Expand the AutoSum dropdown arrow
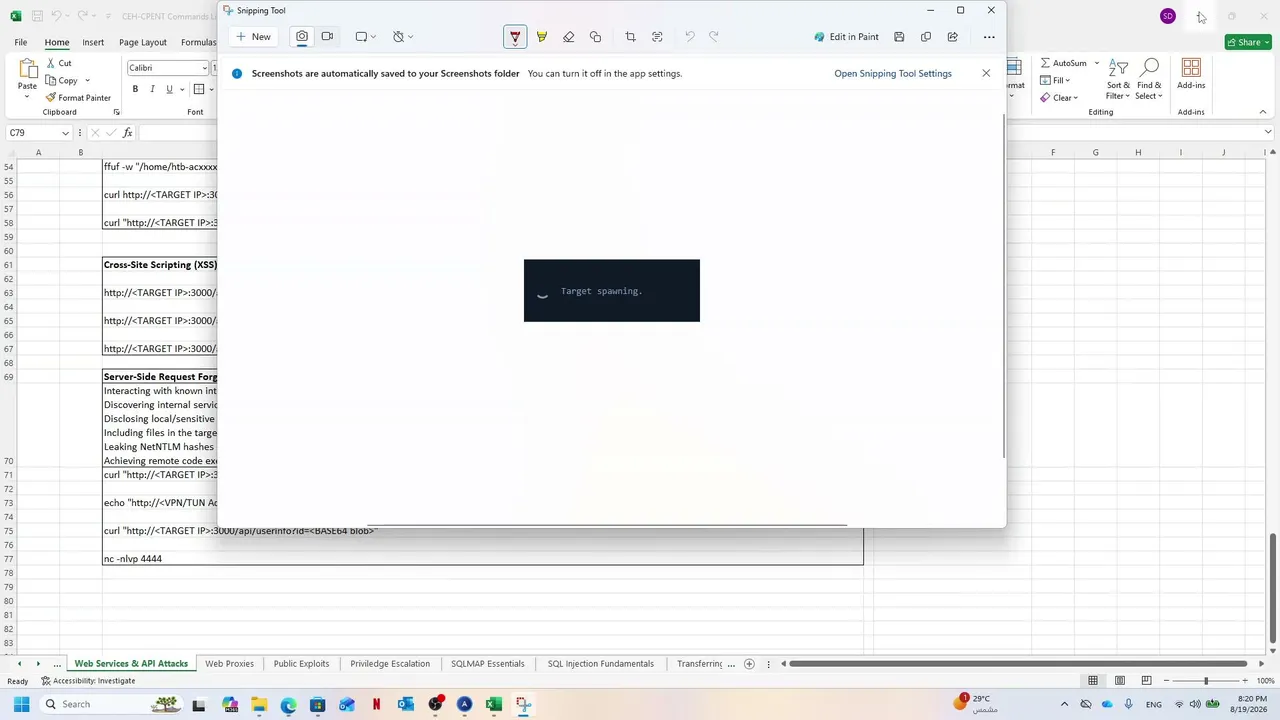Image resolution: width=1280 pixels, height=720 pixels. [x=1096, y=63]
